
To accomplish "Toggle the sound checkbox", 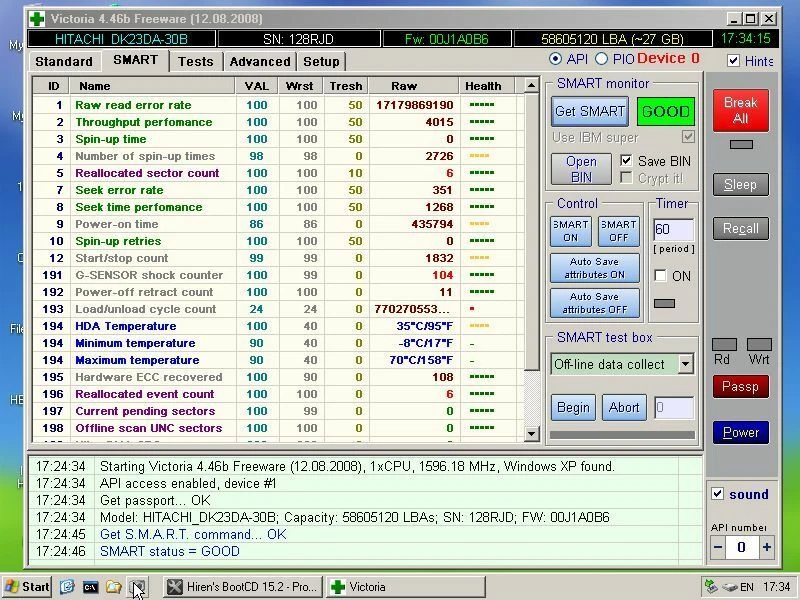I will (717, 494).
